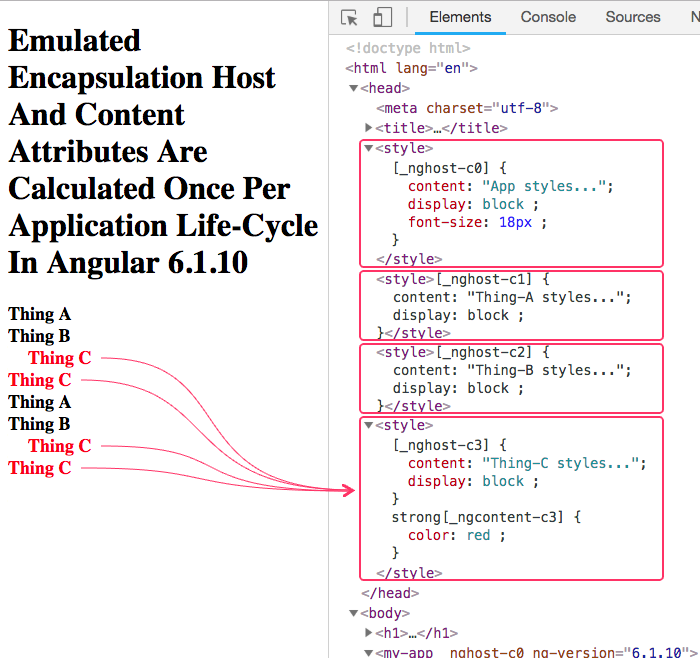Activate the inspect element picker icon
This screenshot has width=700, height=658.
(x=349, y=17)
